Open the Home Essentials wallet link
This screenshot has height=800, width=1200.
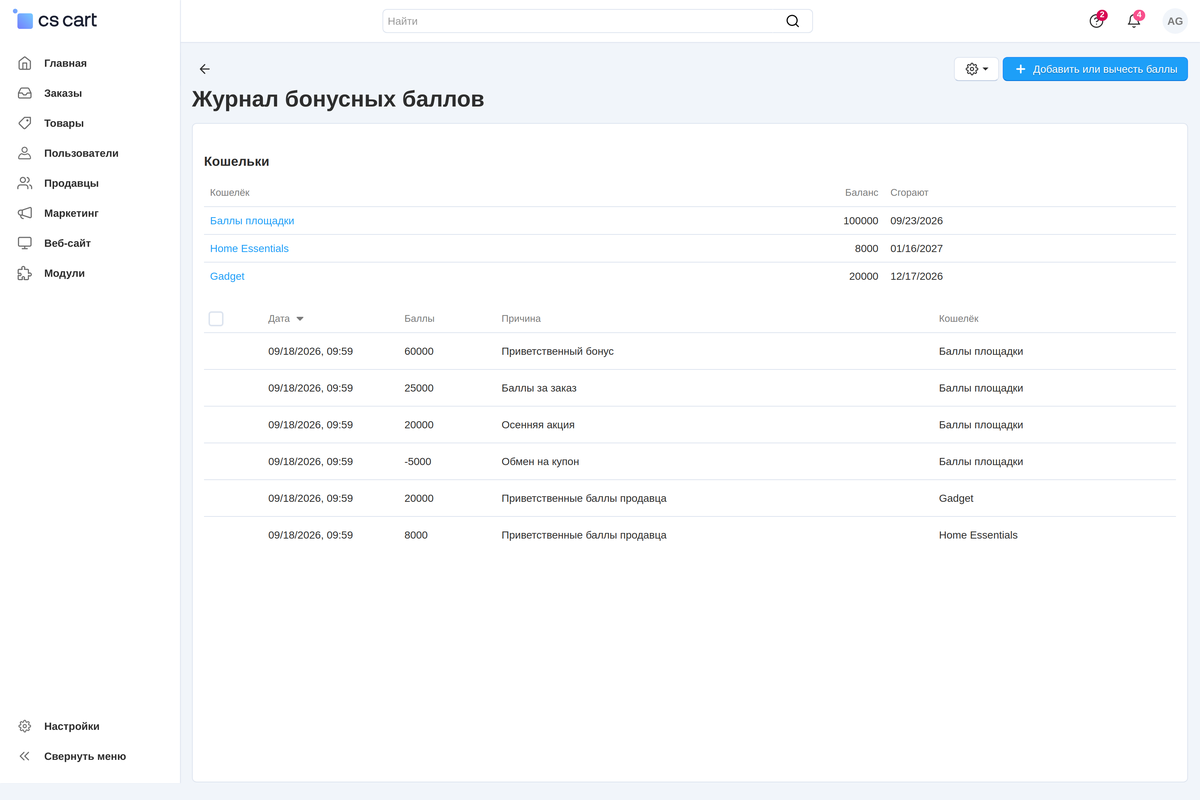[249, 249]
